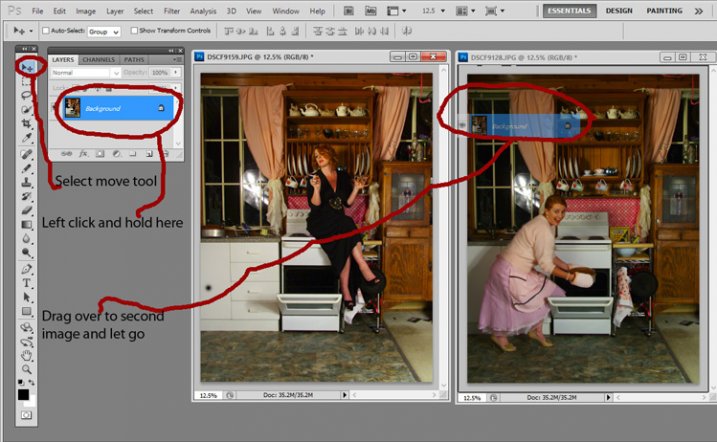The width and height of the screenshot is (717, 442).
Task: Select the Crop tool
Action: (x=27, y=123)
